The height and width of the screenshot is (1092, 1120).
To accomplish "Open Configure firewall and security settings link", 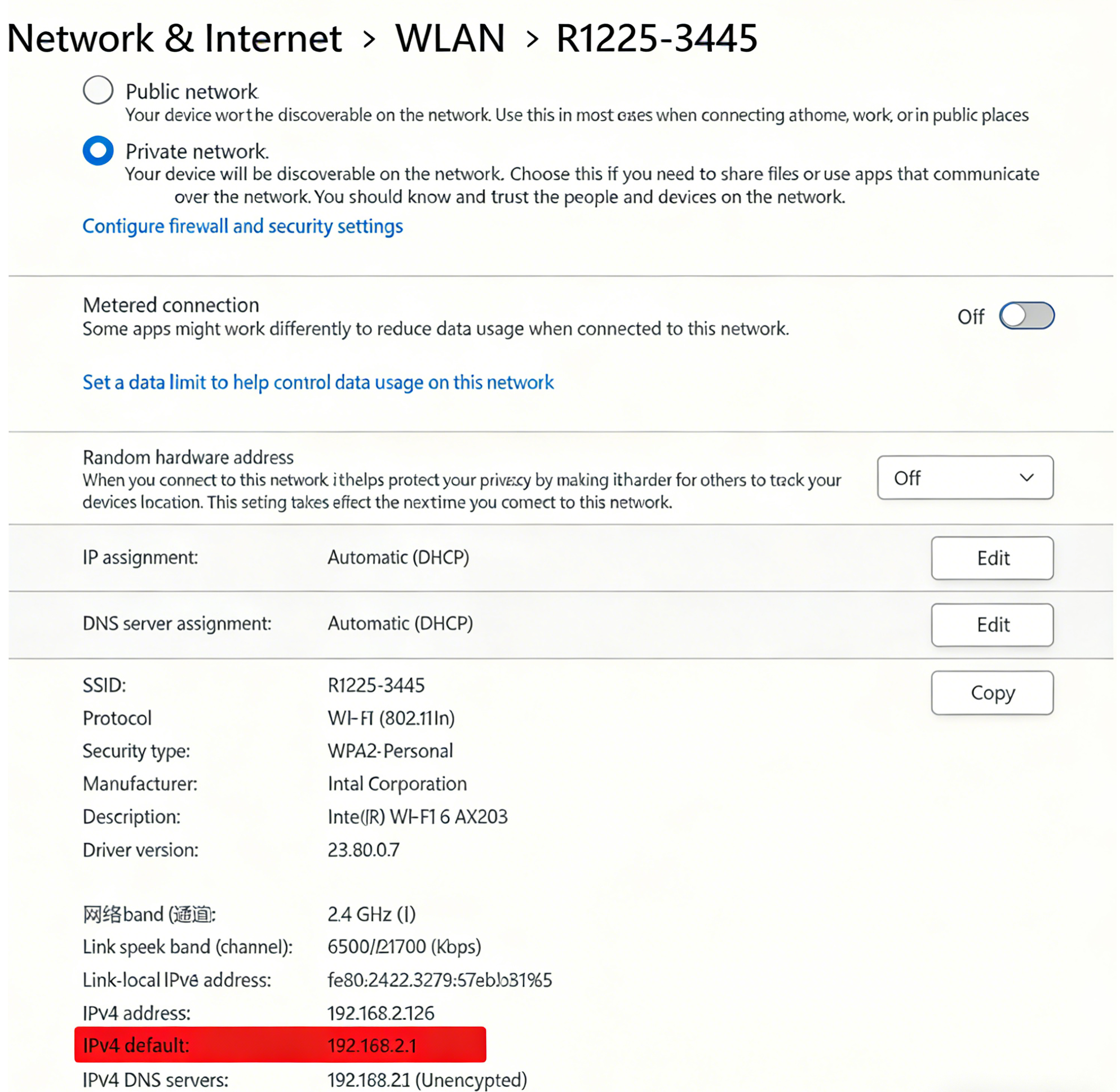I will (x=243, y=227).
